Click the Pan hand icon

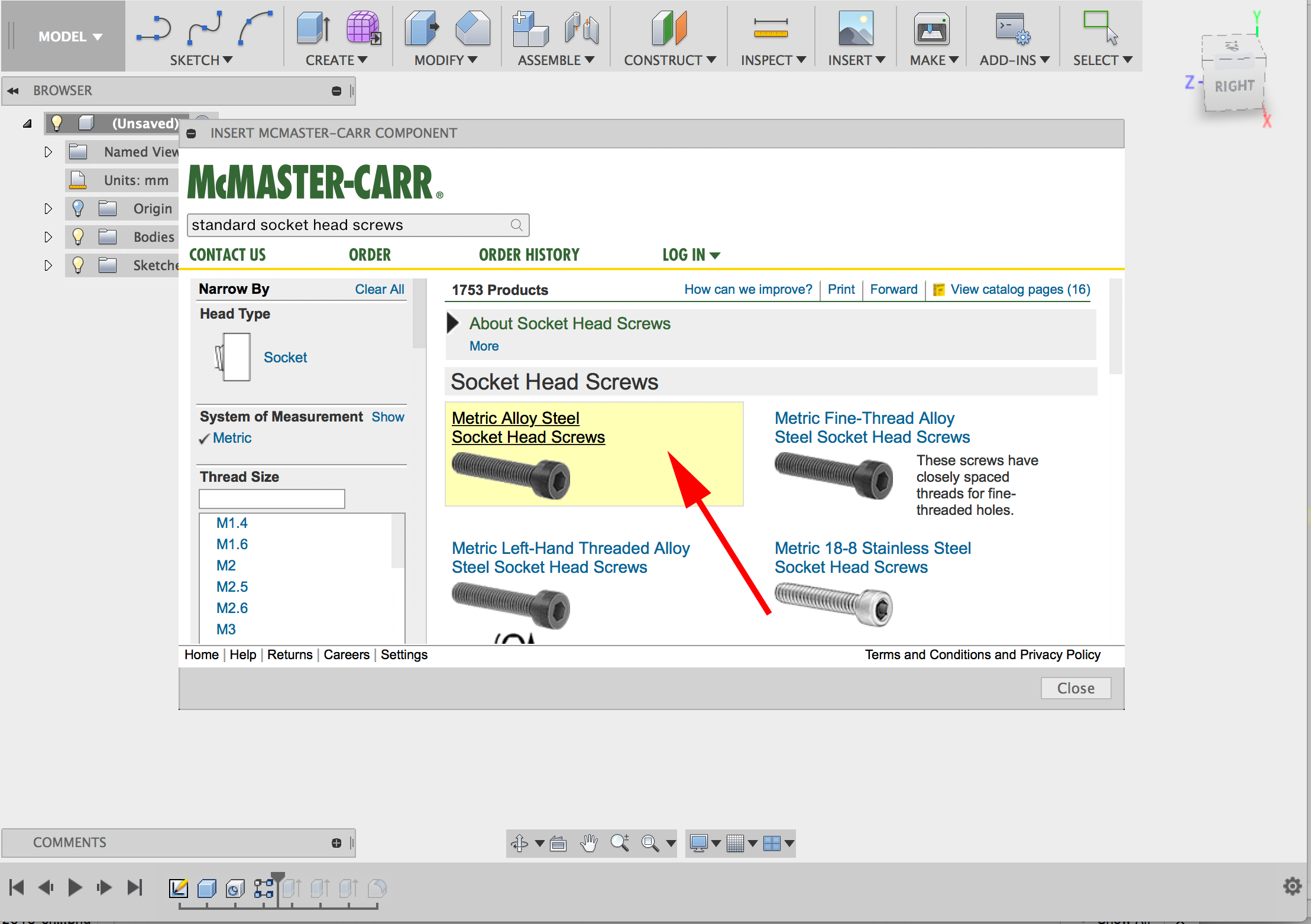[589, 843]
